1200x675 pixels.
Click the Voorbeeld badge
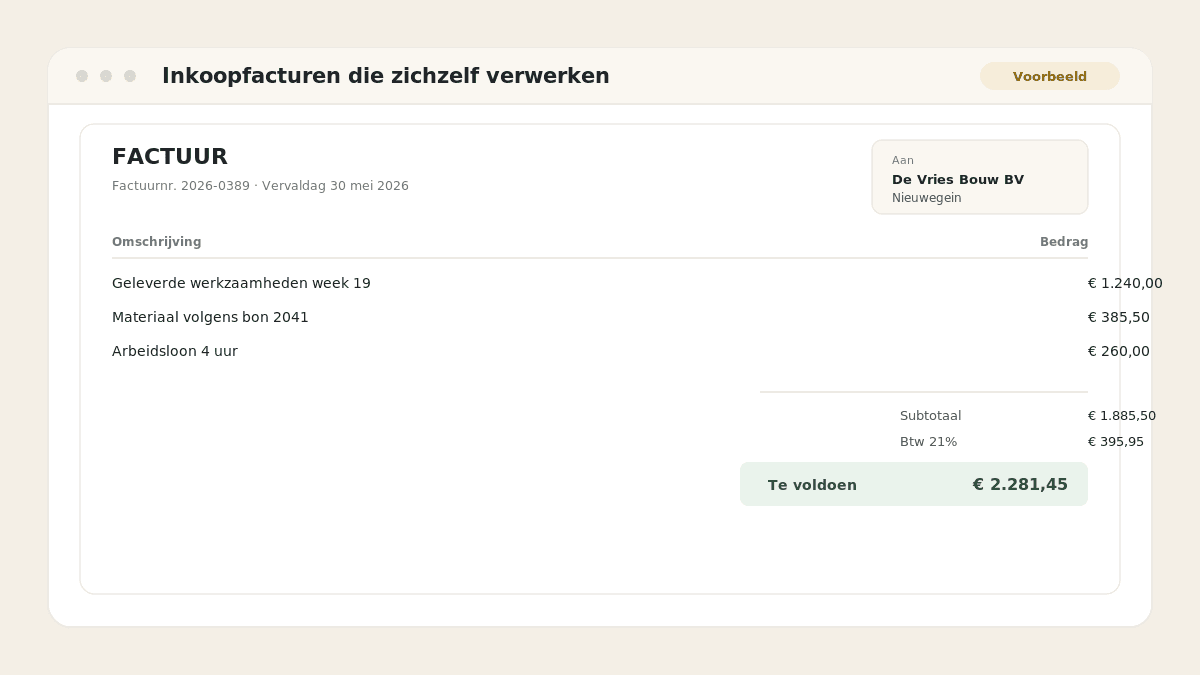(x=1050, y=76)
